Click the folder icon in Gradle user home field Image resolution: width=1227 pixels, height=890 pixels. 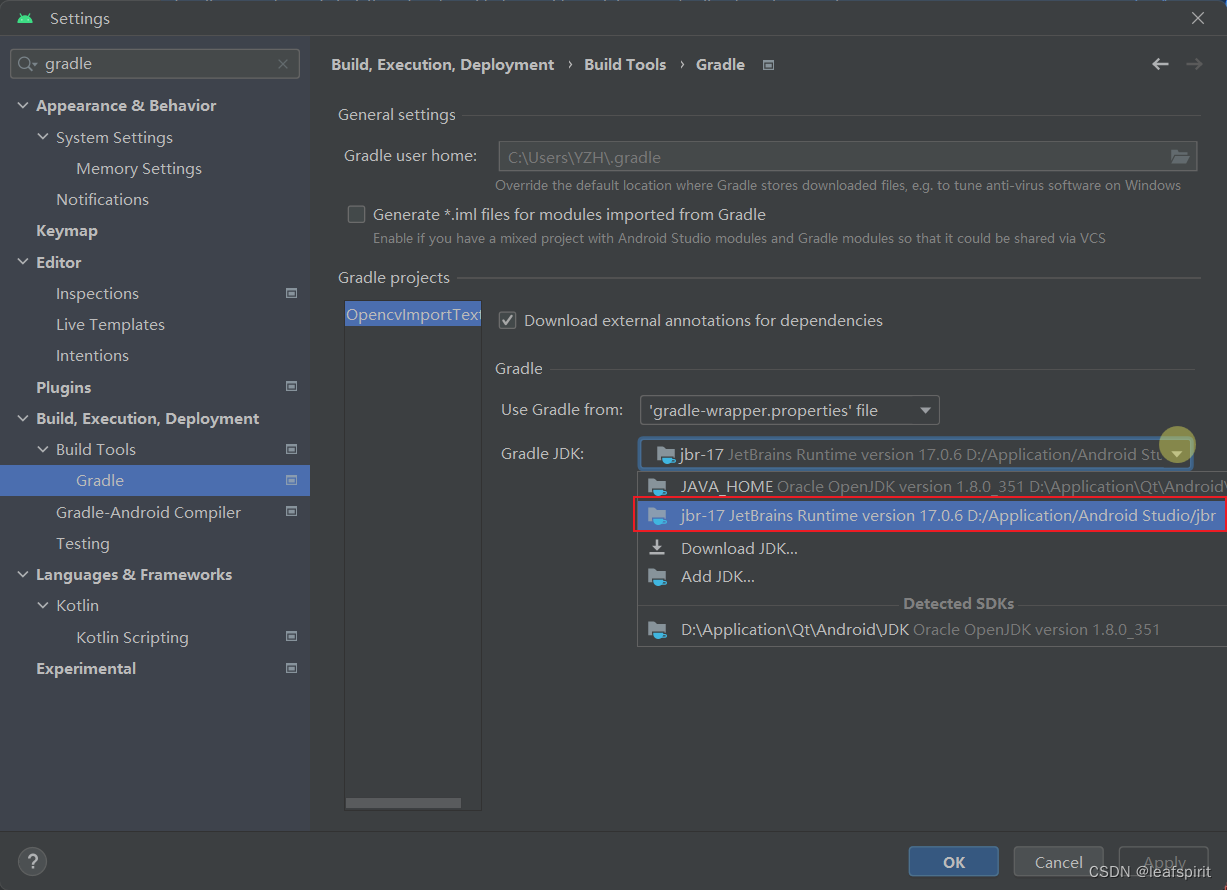(1180, 156)
